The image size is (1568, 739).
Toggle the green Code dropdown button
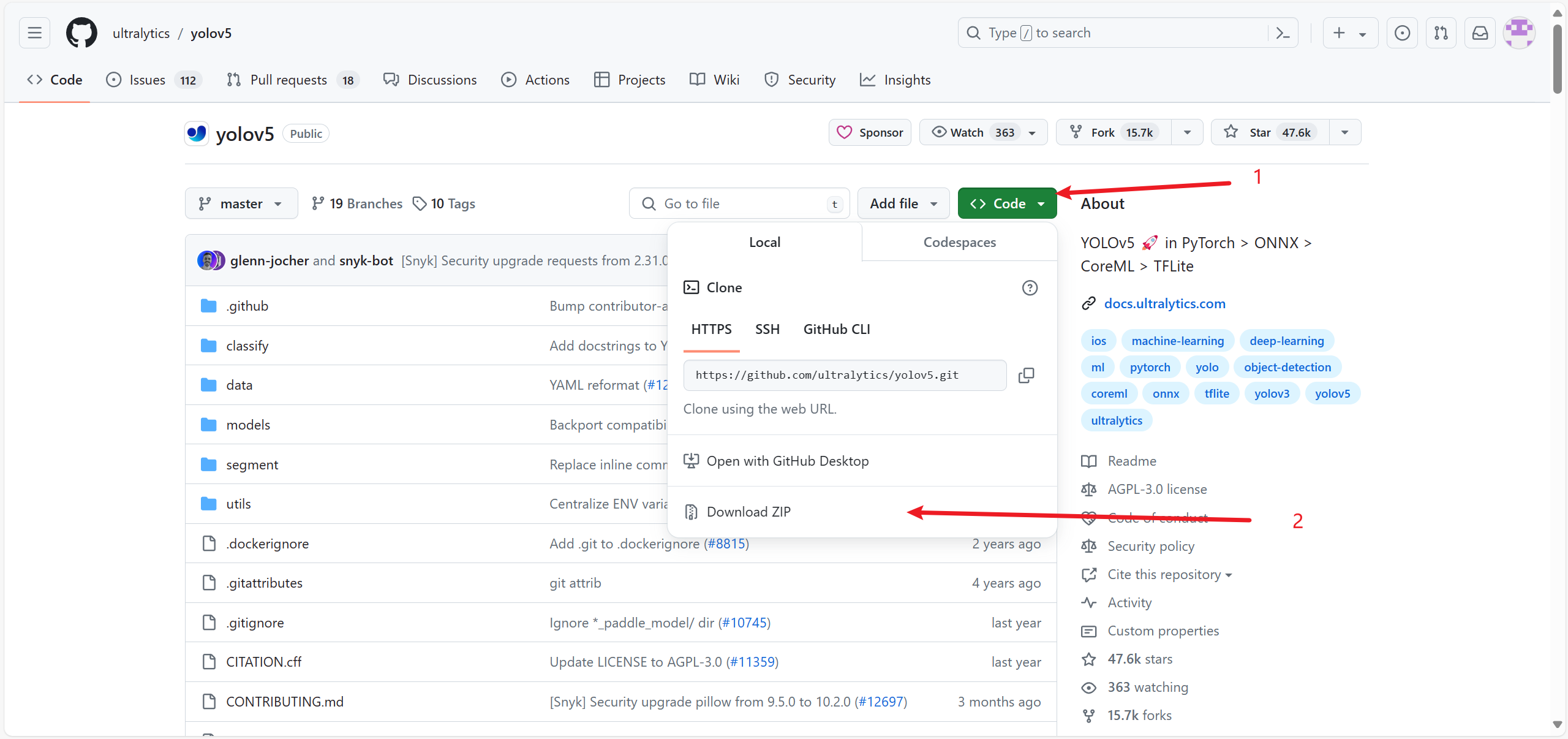(1007, 203)
